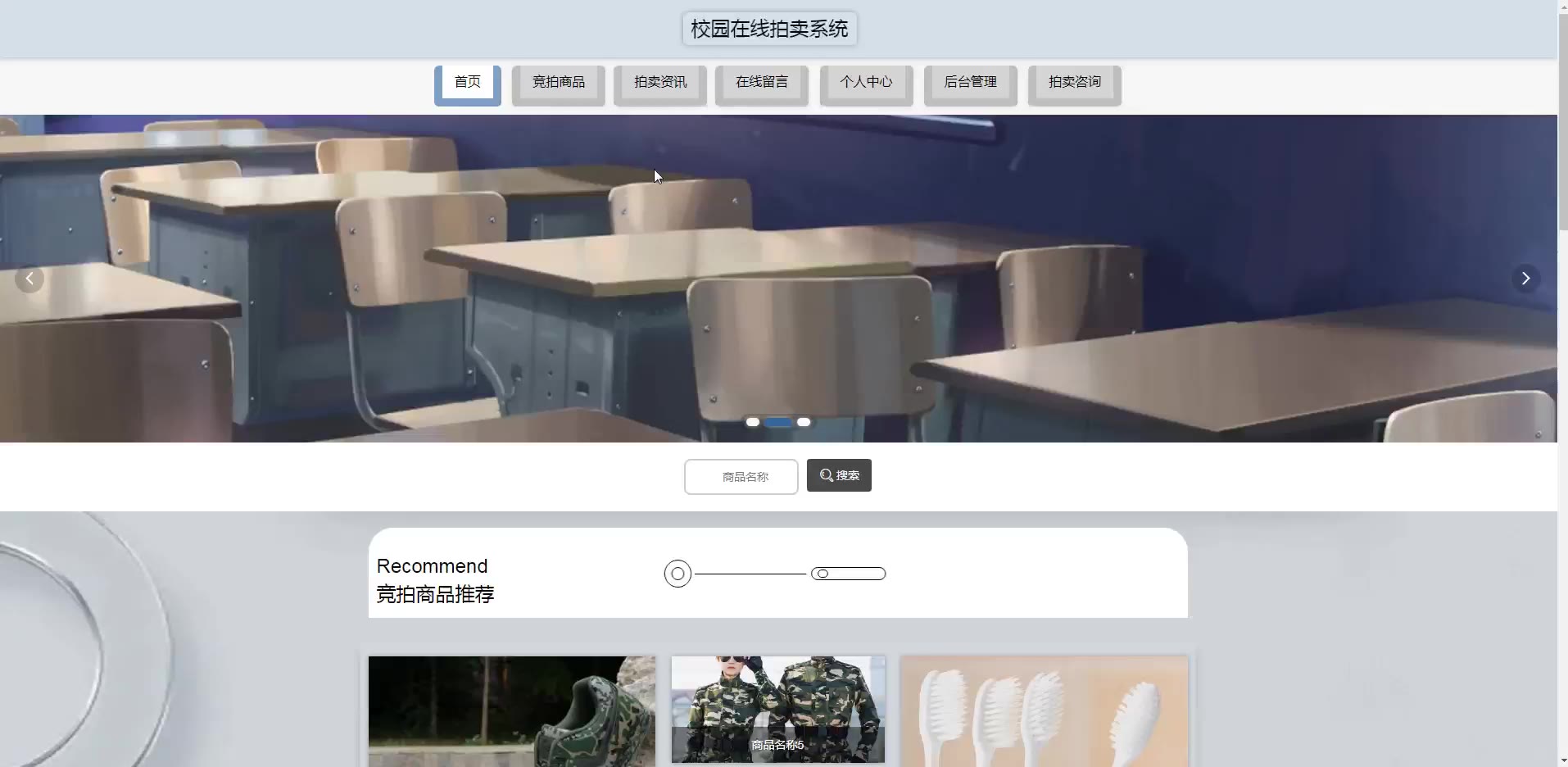Select the first carousel indicator dot
Viewport: 1568px width, 767px height.
753,422
